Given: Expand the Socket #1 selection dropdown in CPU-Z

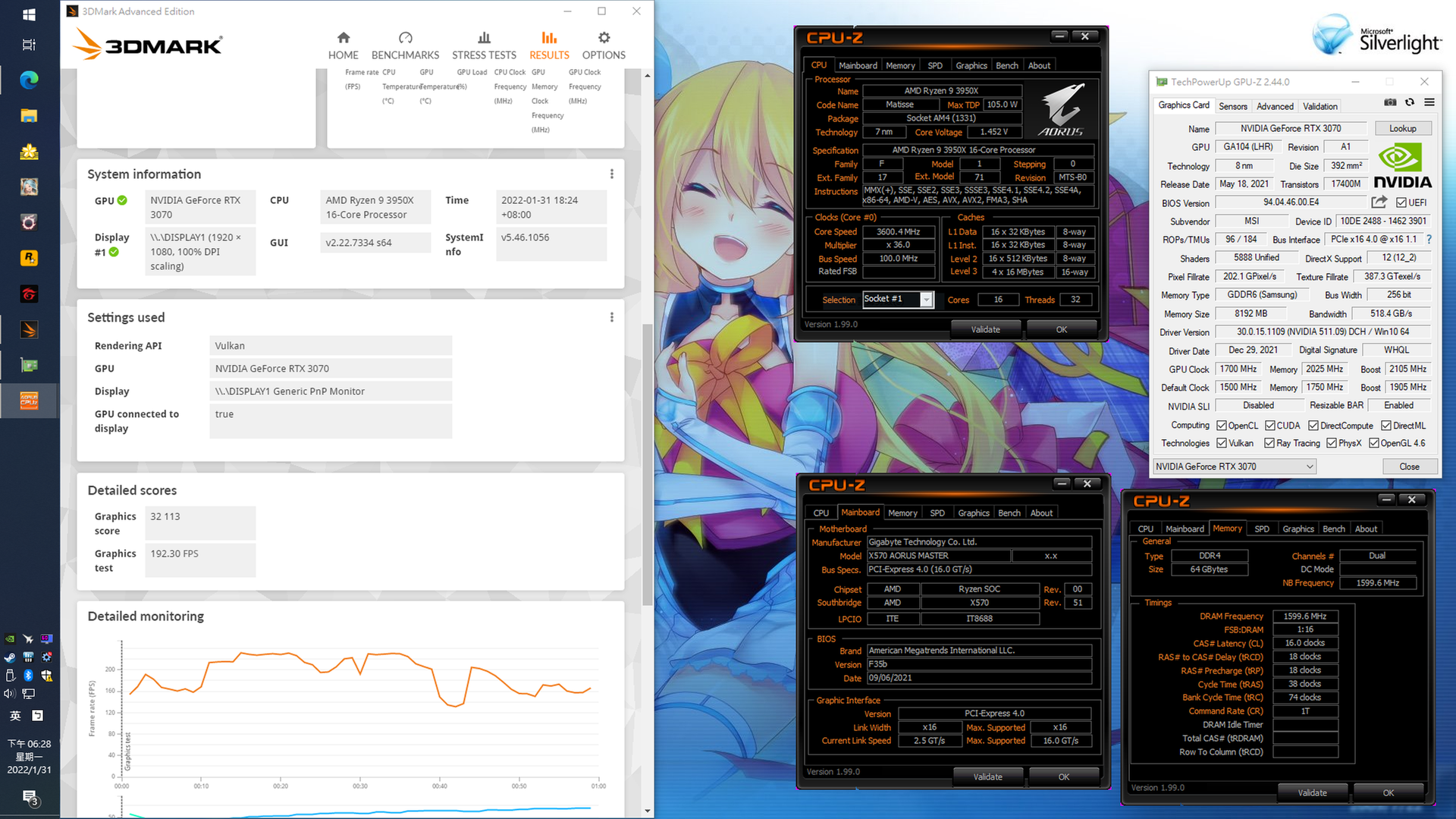Looking at the screenshot, I should click(926, 300).
